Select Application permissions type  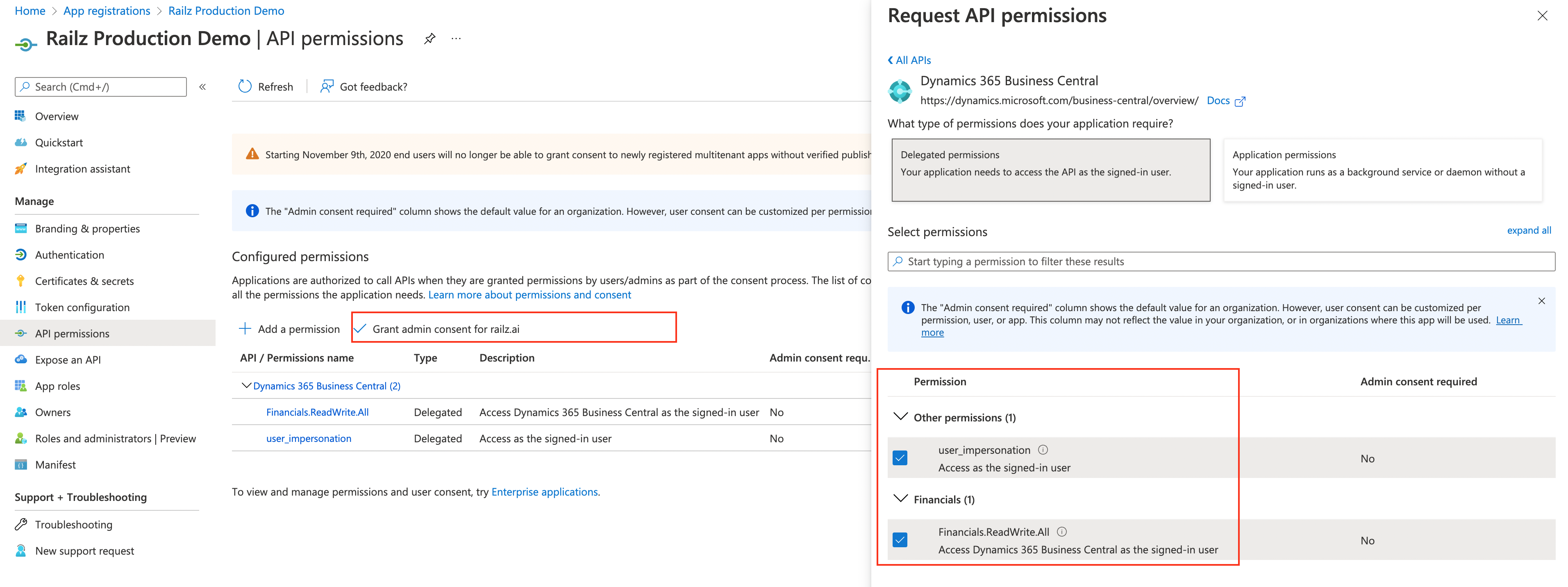point(1382,170)
